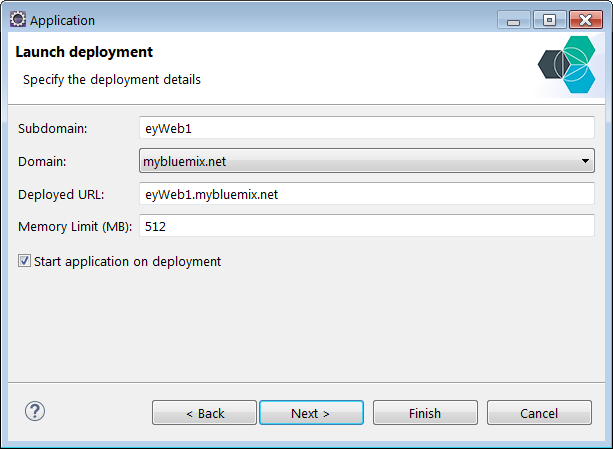This screenshot has width=613, height=449.
Task: Click into the Deployed URL field
Action: click(x=367, y=194)
